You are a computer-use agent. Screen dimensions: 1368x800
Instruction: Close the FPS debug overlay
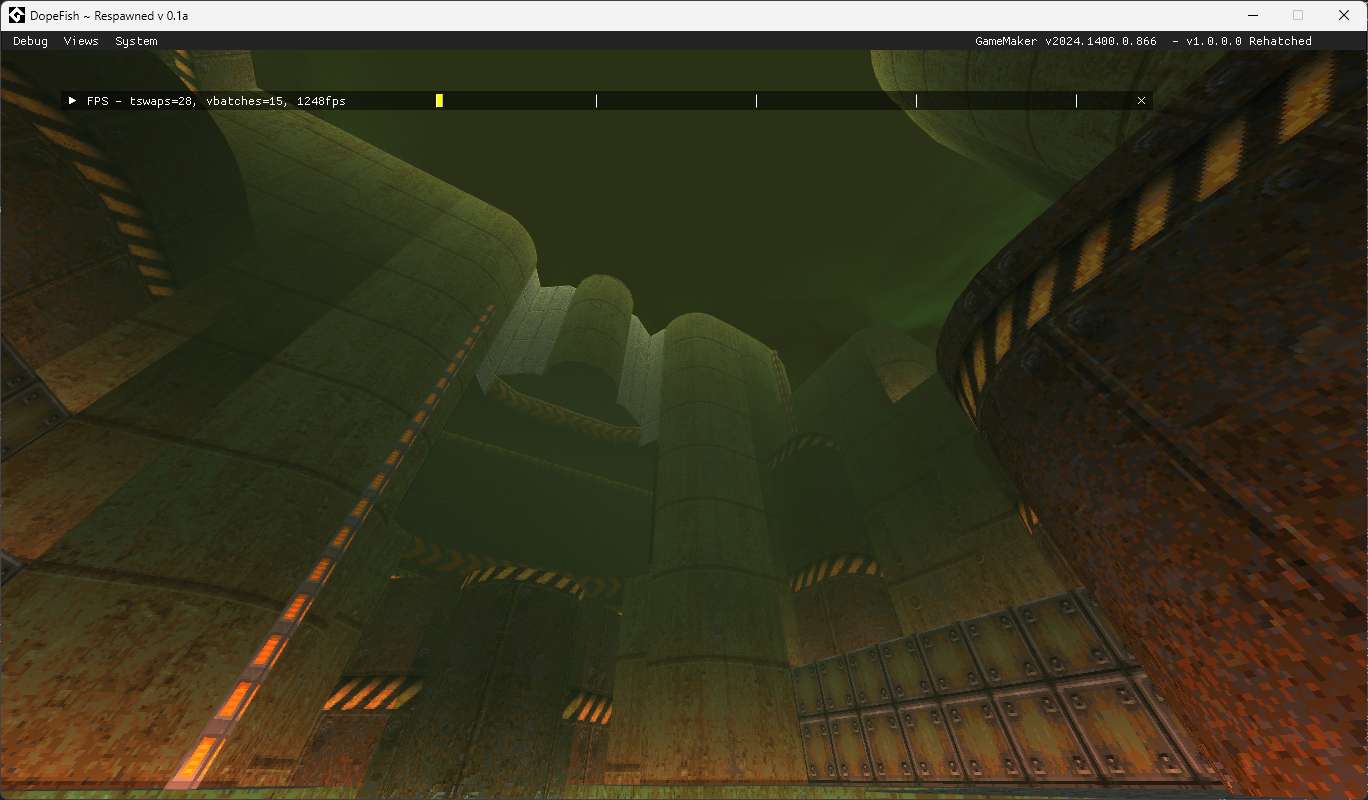coord(1141,101)
